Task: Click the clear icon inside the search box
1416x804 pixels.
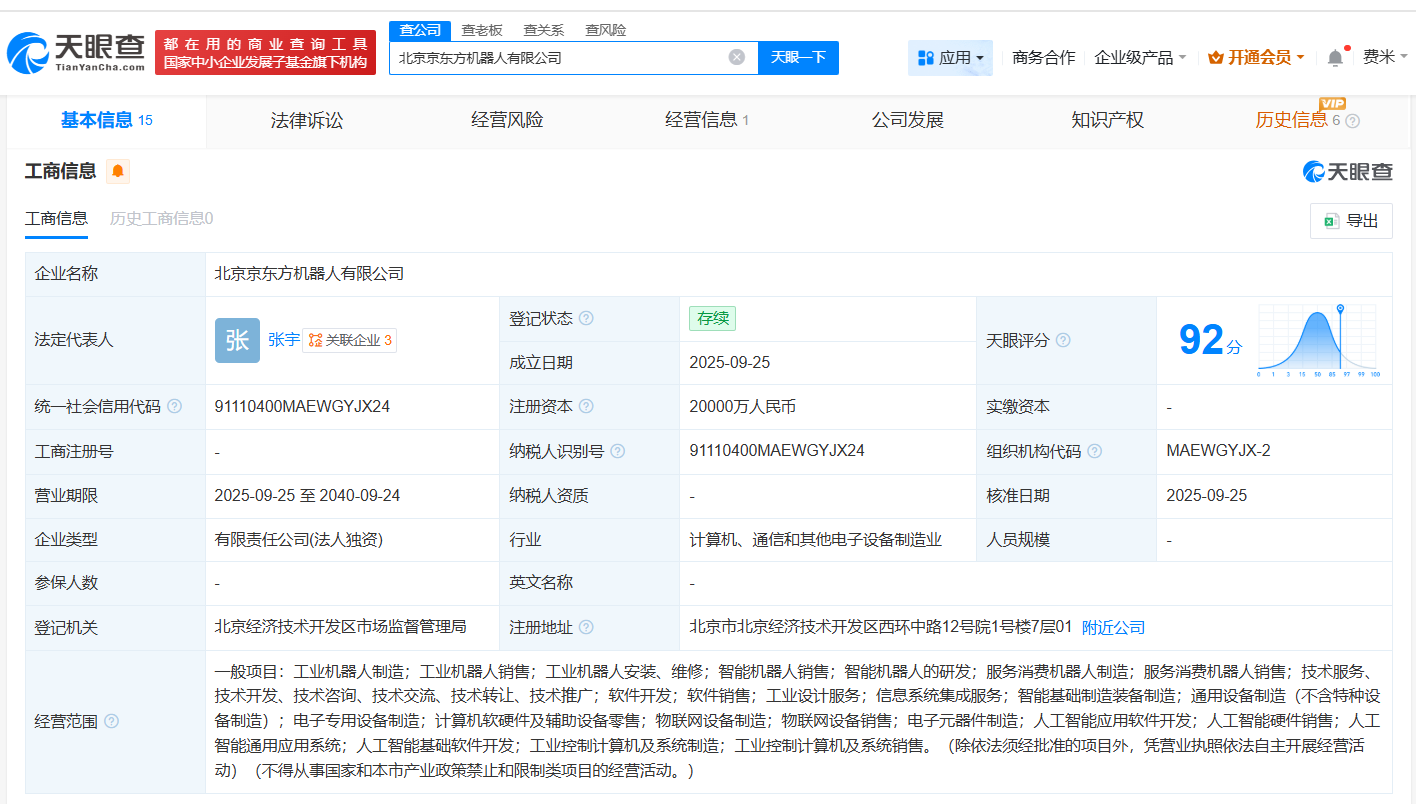Action: [738, 57]
